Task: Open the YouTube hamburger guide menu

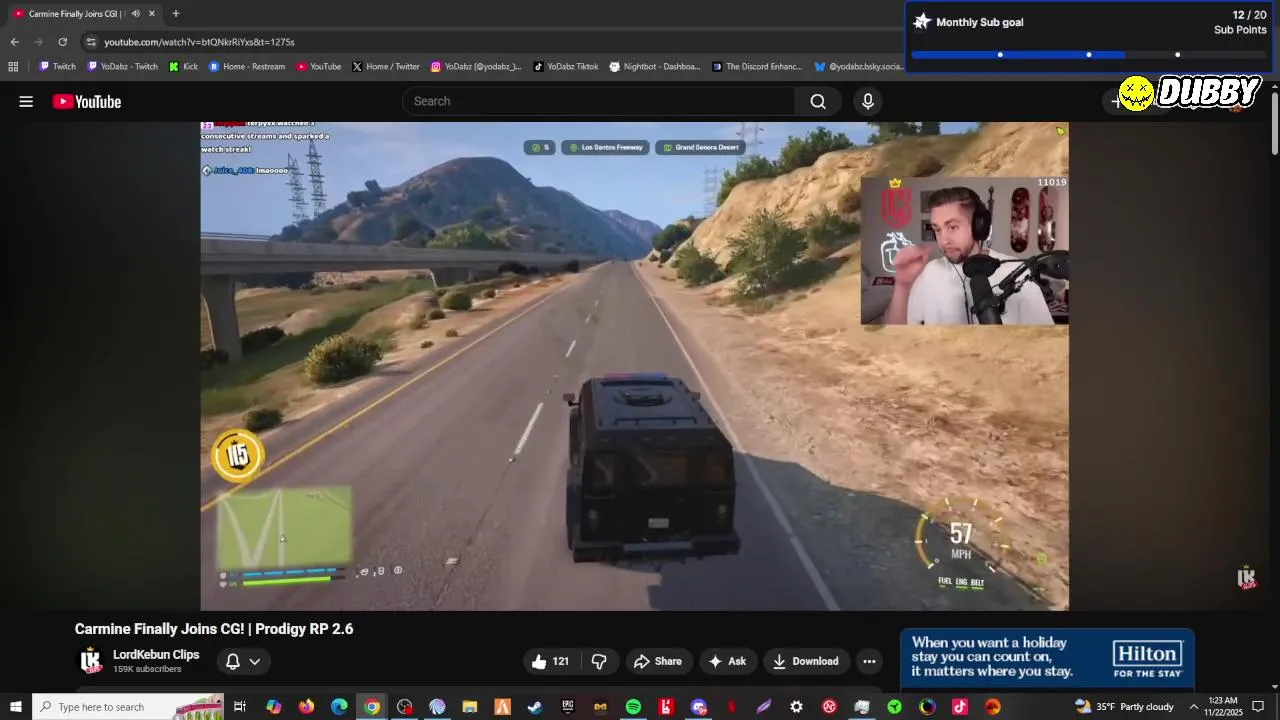Action: click(x=26, y=101)
